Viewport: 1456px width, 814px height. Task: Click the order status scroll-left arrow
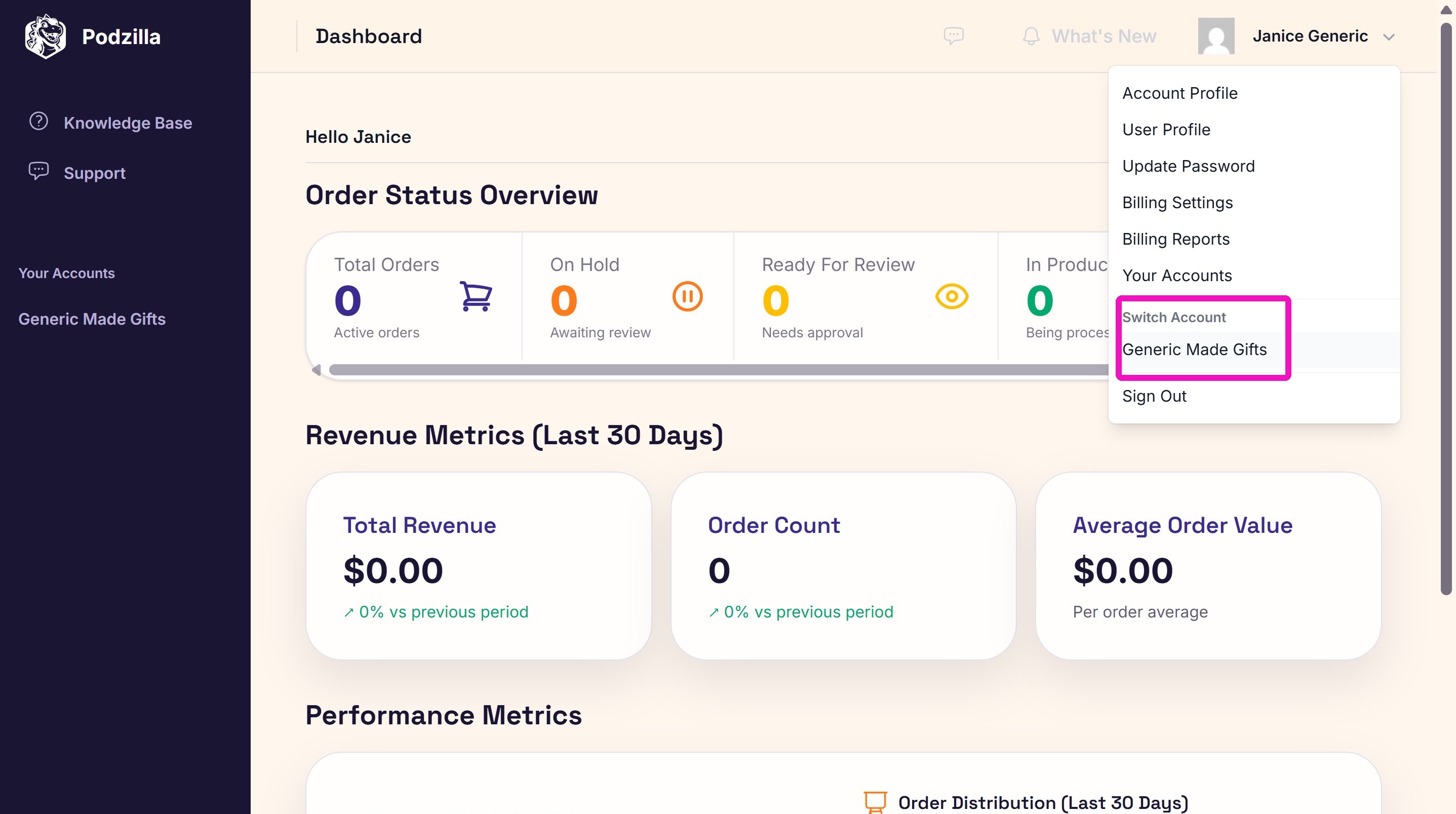(317, 370)
